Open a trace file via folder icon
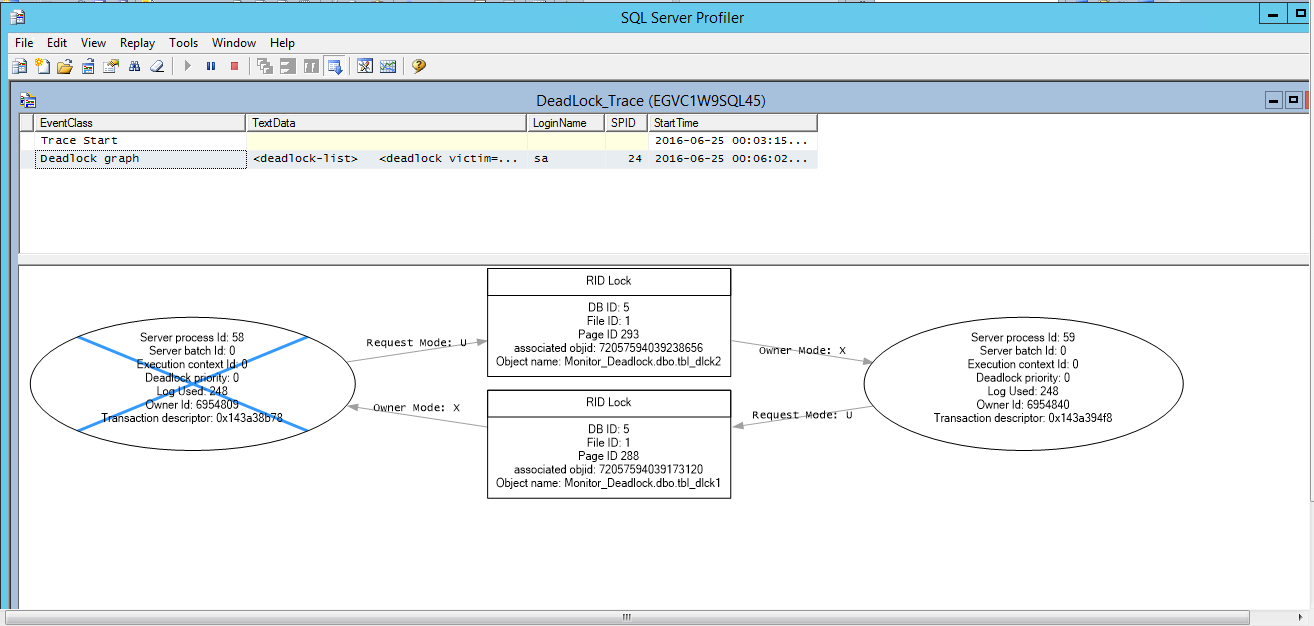1314x626 pixels. pyautogui.click(x=65, y=66)
